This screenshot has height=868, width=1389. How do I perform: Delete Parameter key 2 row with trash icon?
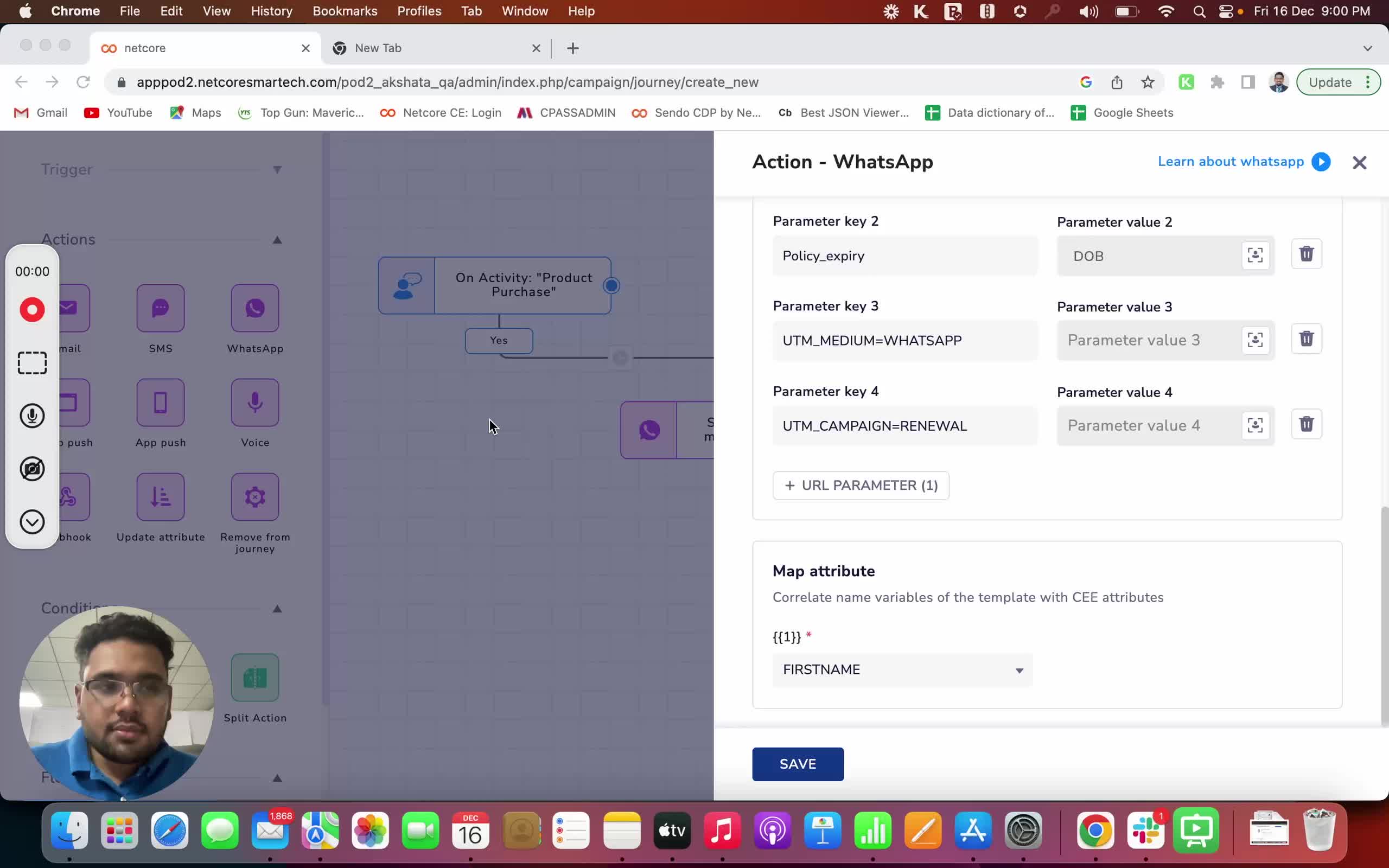[1306, 254]
